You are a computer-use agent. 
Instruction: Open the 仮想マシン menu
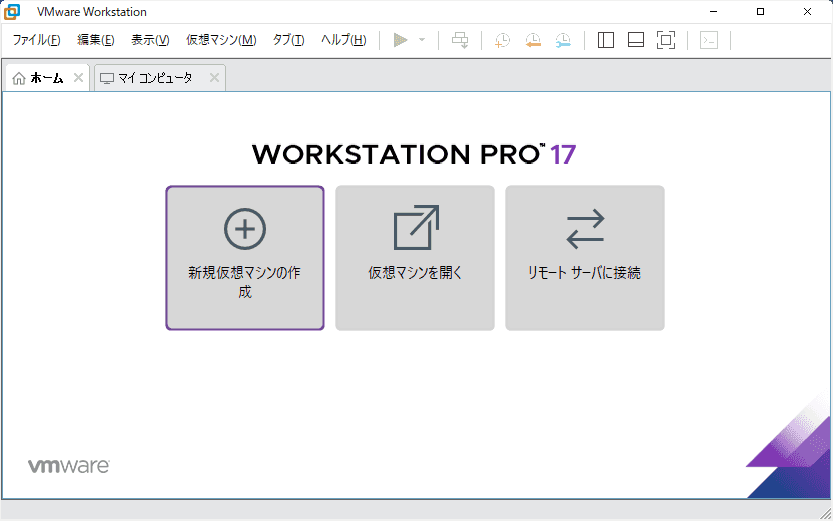point(220,40)
